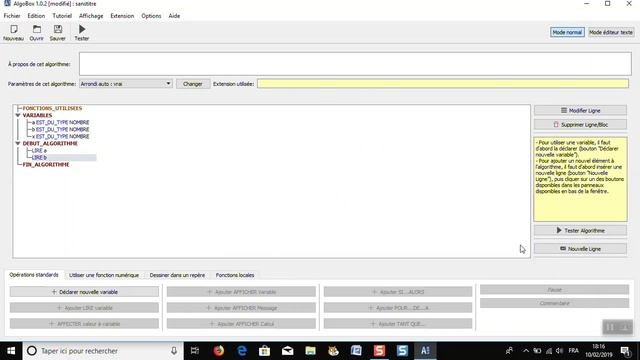Image resolution: width=640 pixels, height=360 pixels.
Task: Open the Options menu
Action: click(x=151, y=16)
